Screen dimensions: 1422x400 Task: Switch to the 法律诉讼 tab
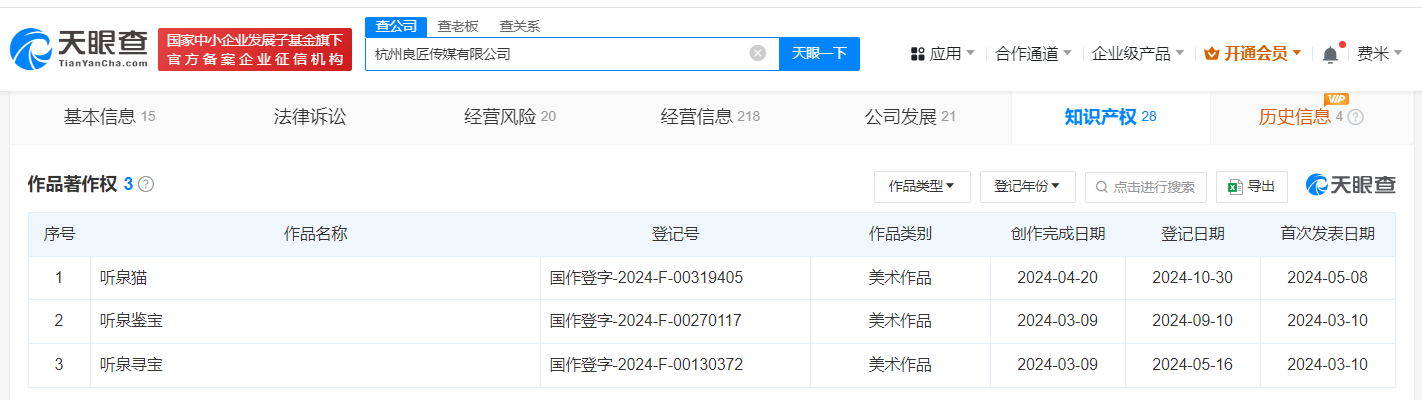click(x=310, y=117)
